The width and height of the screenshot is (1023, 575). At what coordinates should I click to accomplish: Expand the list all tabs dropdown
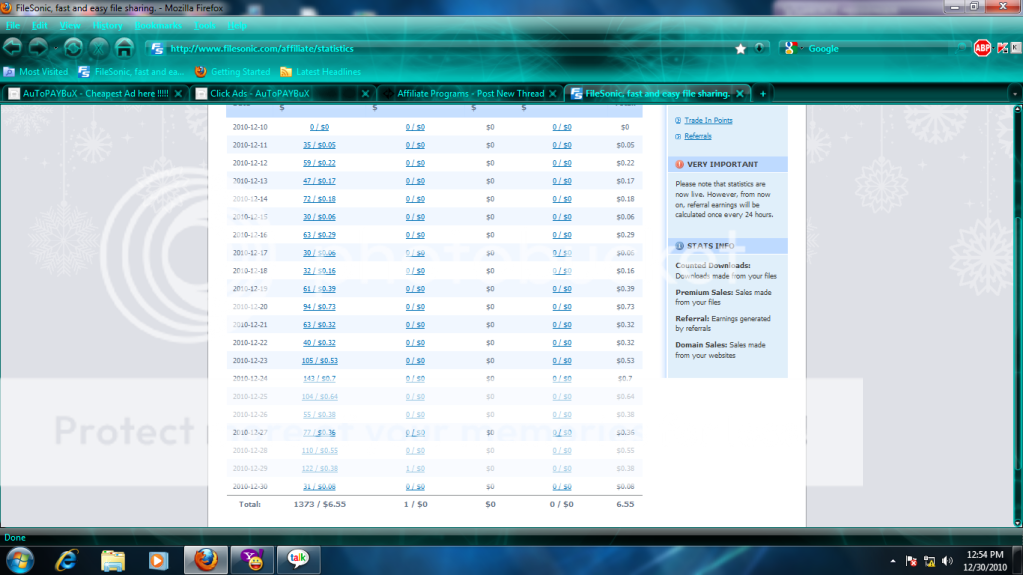[1014, 93]
